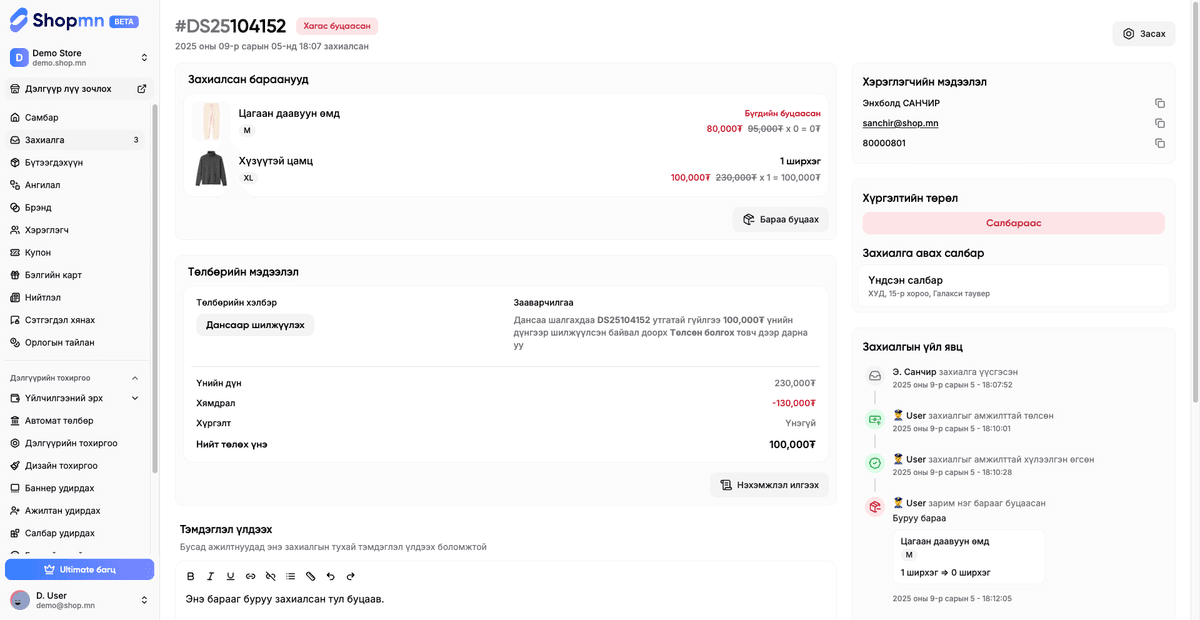Click the Салбараас delivery type button
The height and width of the screenshot is (620, 1200).
[1013, 223]
